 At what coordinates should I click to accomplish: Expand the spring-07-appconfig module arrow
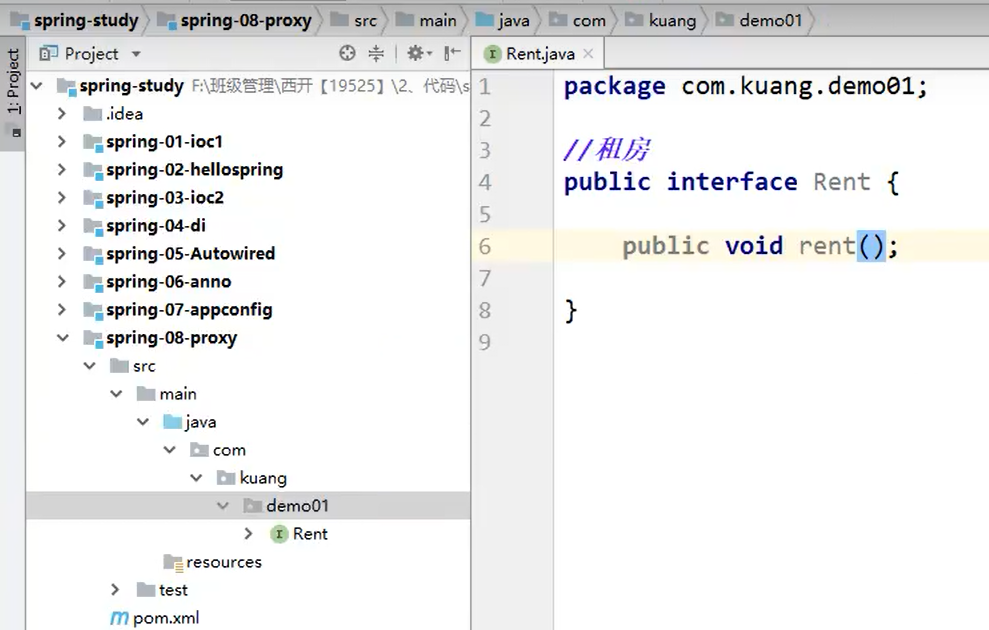point(62,310)
